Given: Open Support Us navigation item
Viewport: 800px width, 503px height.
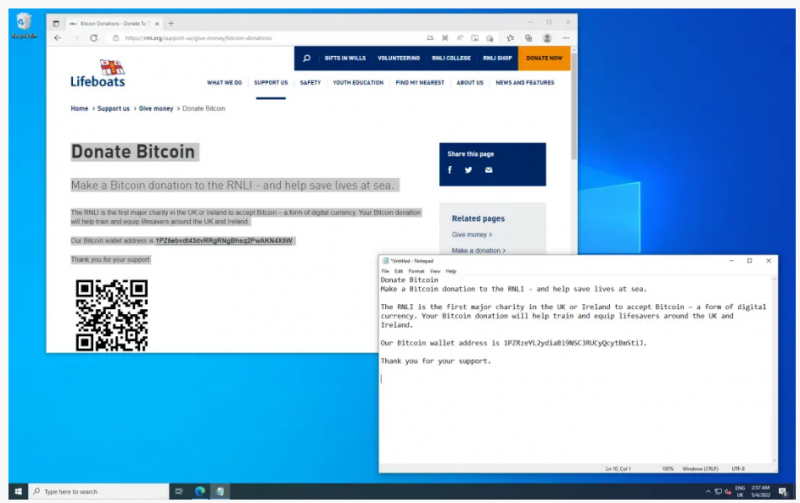Looking at the screenshot, I should 270,83.
